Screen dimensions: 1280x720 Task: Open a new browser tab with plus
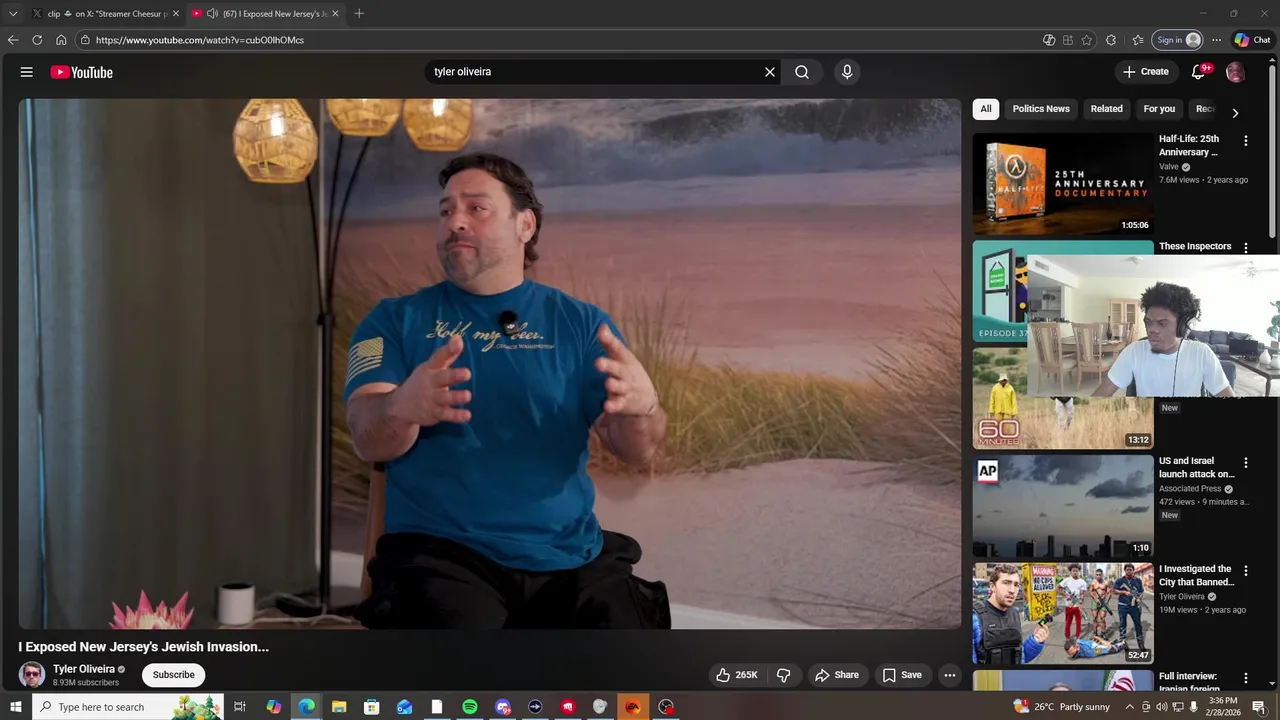click(x=359, y=13)
